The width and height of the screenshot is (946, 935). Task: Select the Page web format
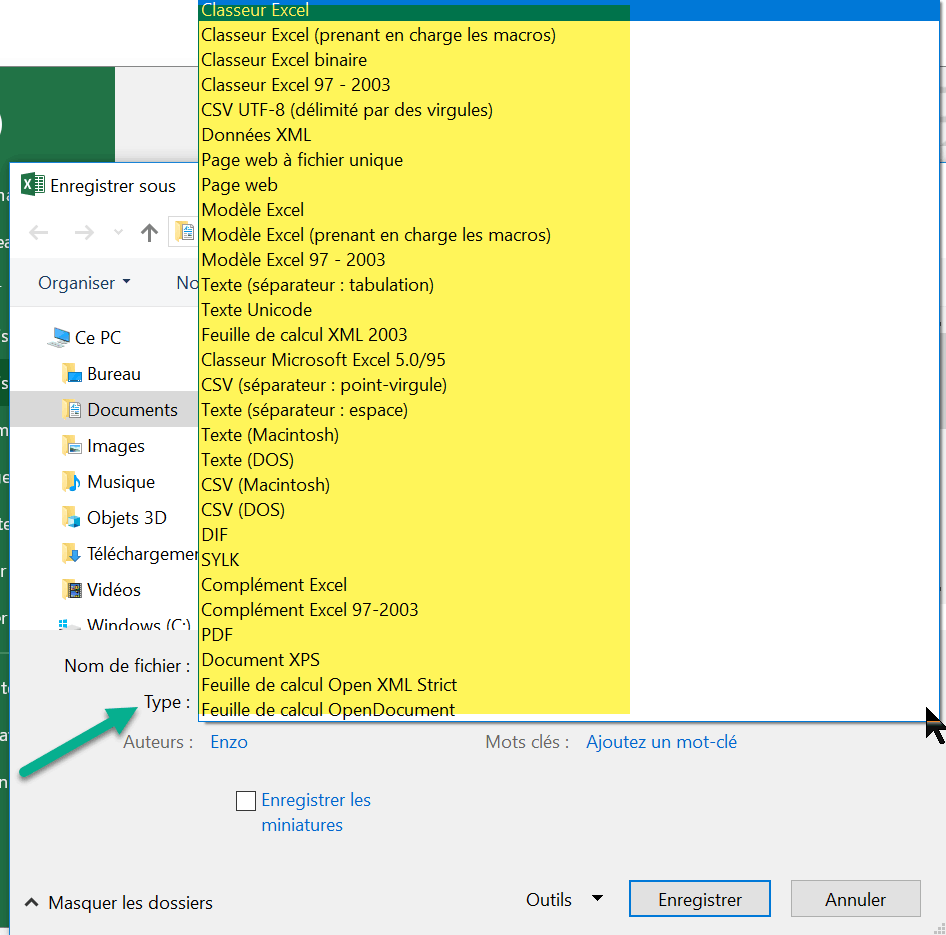pos(568,185)
